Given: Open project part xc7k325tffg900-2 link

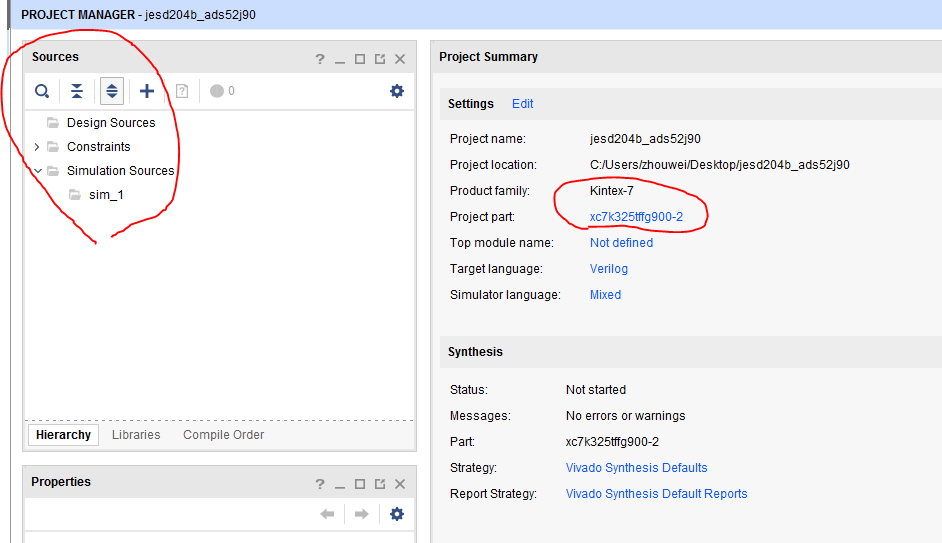Looking at the screenshot, I should 636,217.
